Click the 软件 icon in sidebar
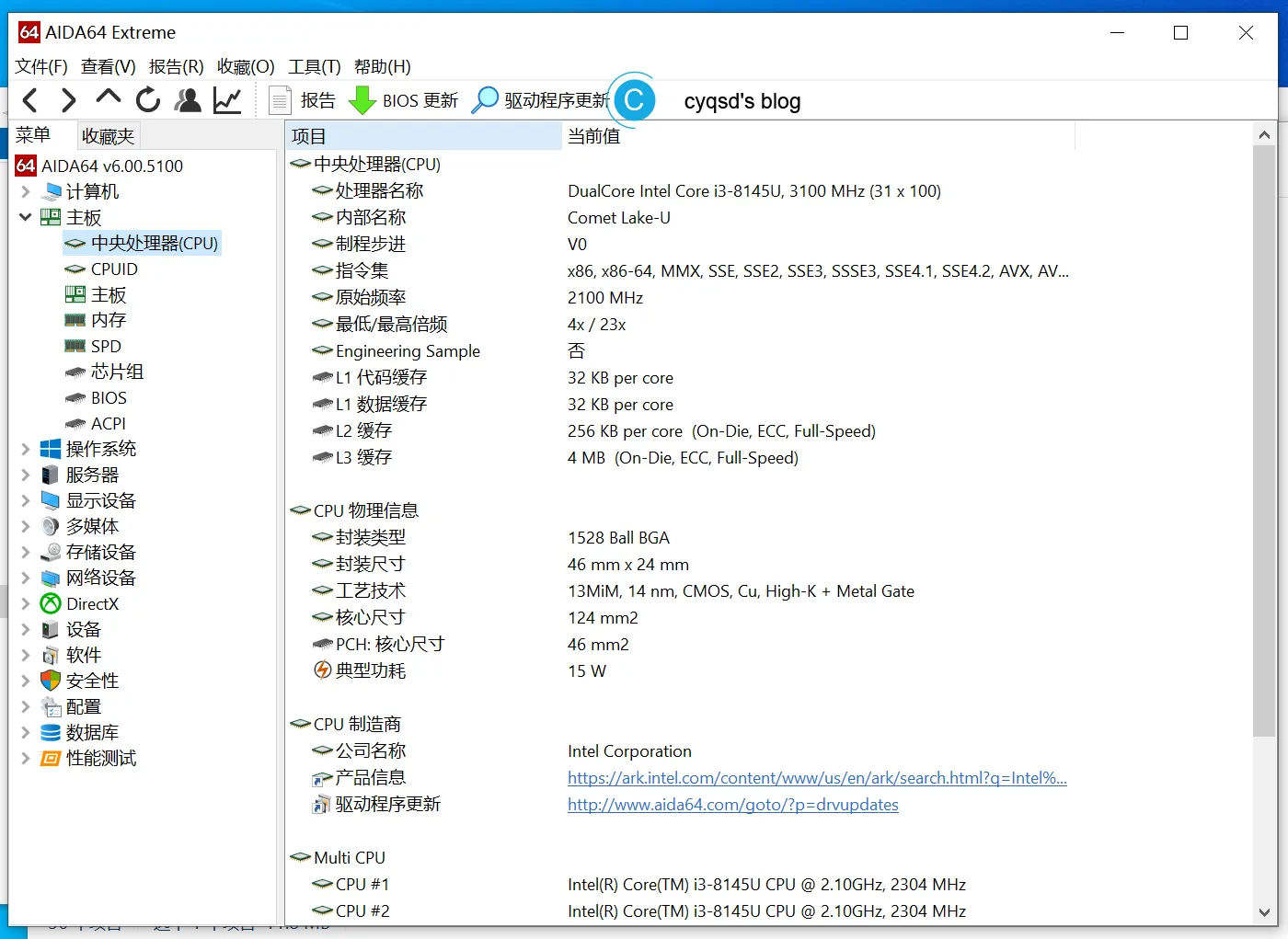 pos(51,655)
